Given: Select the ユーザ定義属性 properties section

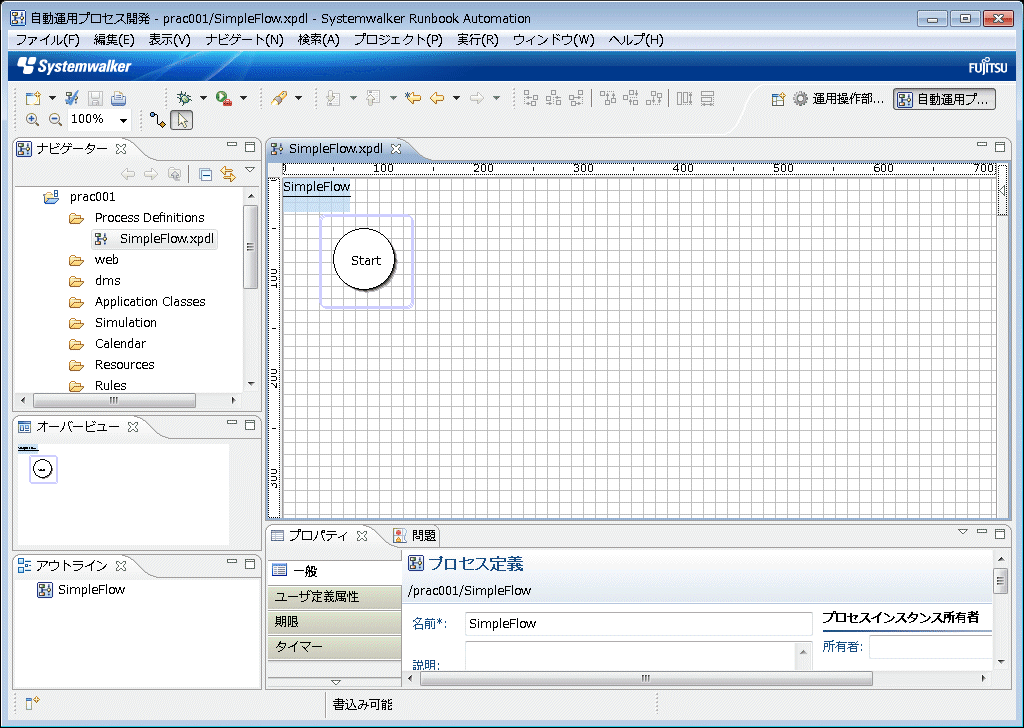Looking at the screenshot, I should tap(334, 597).
